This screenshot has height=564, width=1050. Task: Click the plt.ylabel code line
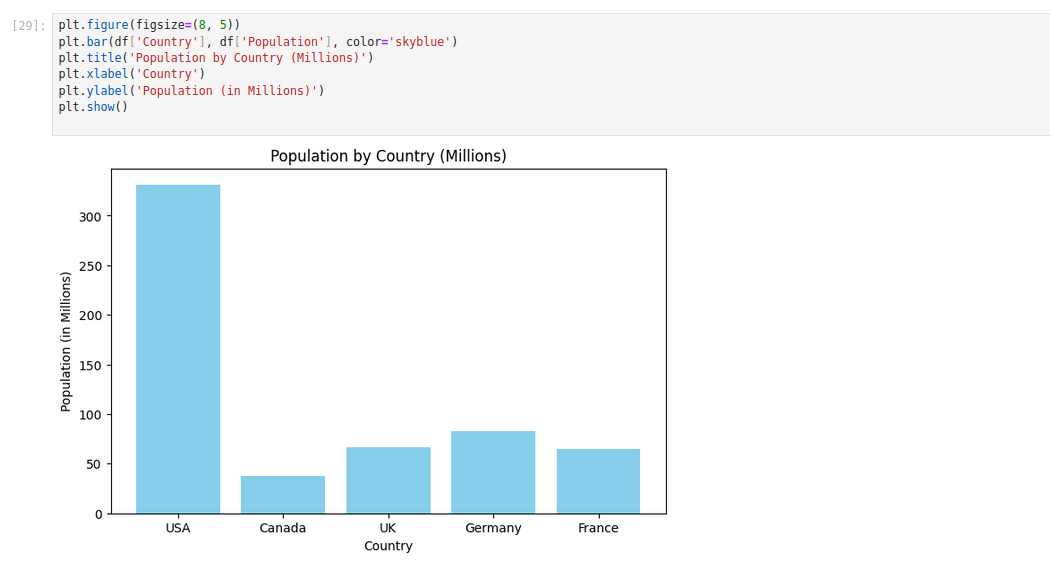coord(190,91)
